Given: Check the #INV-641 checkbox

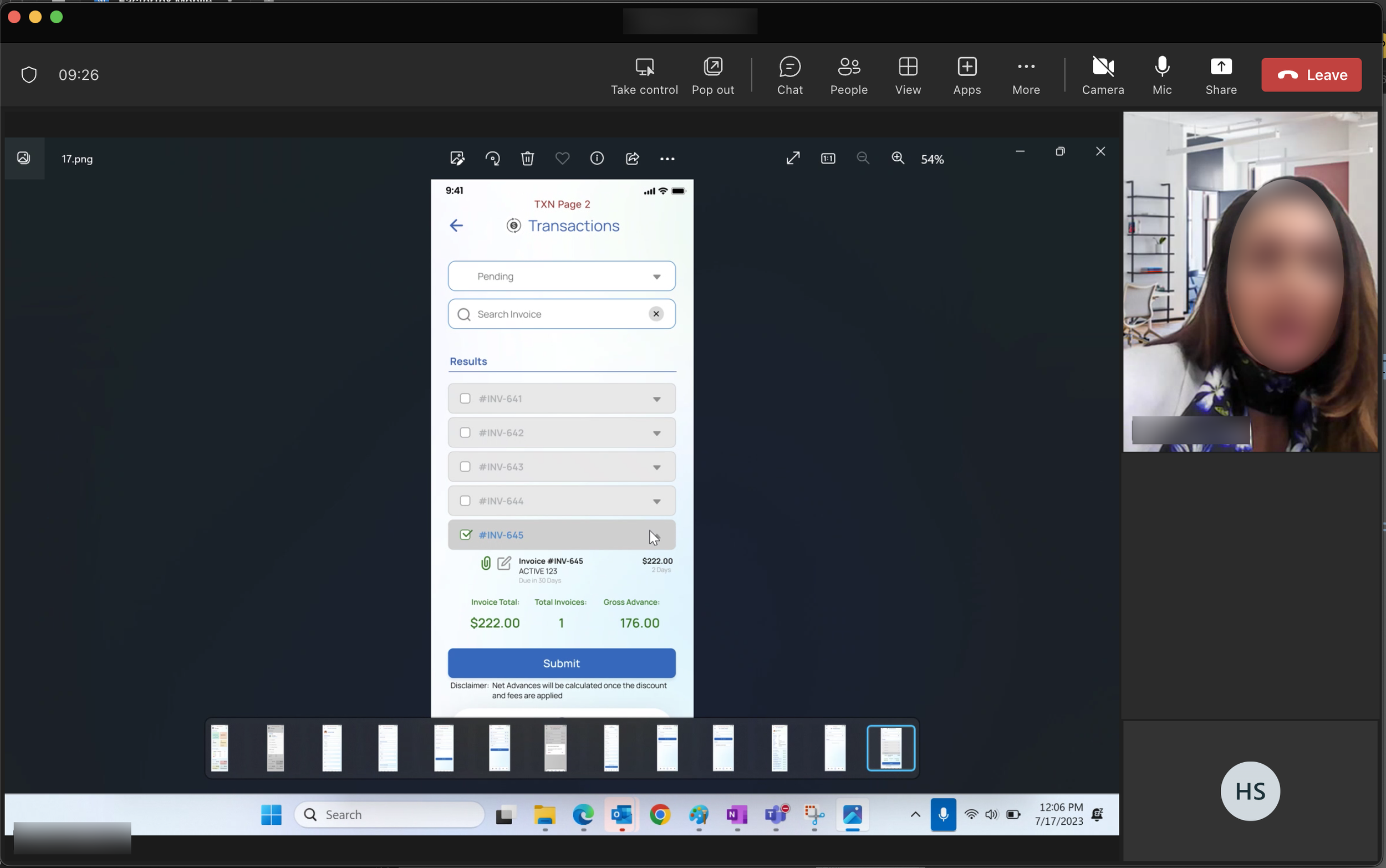Looking at the screenshot, I should (465, 399).
